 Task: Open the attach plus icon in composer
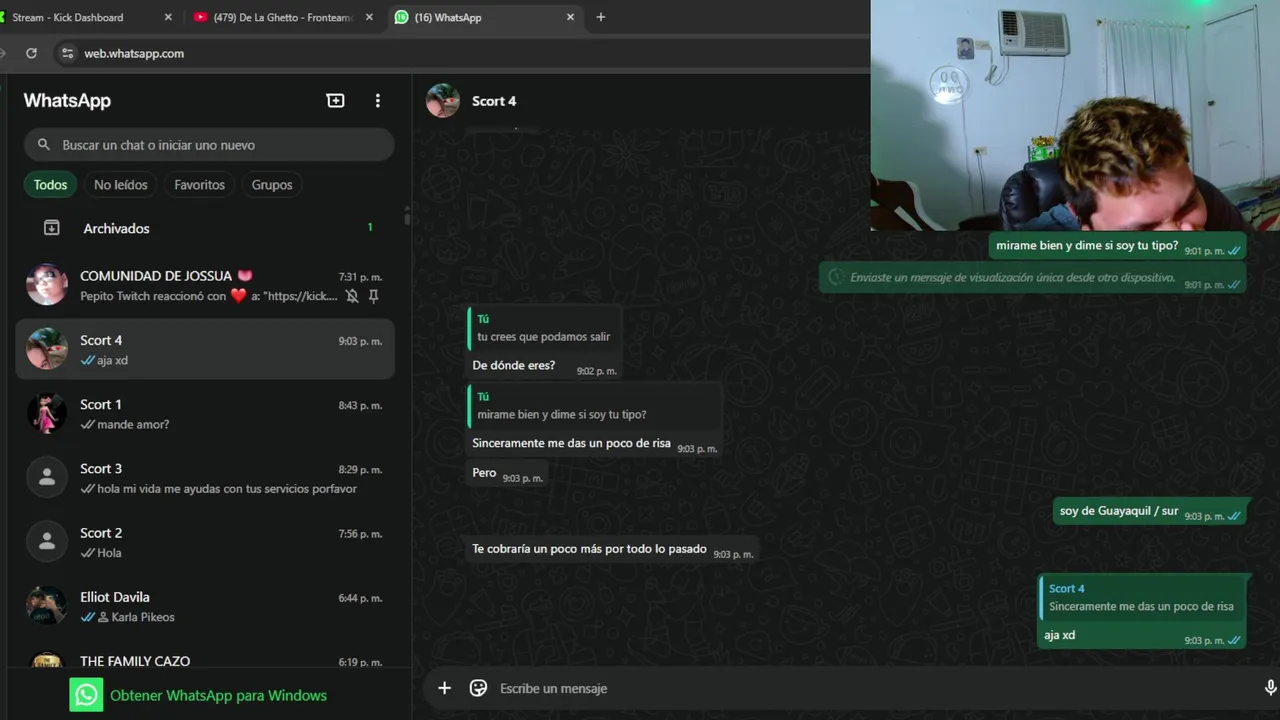444,688
